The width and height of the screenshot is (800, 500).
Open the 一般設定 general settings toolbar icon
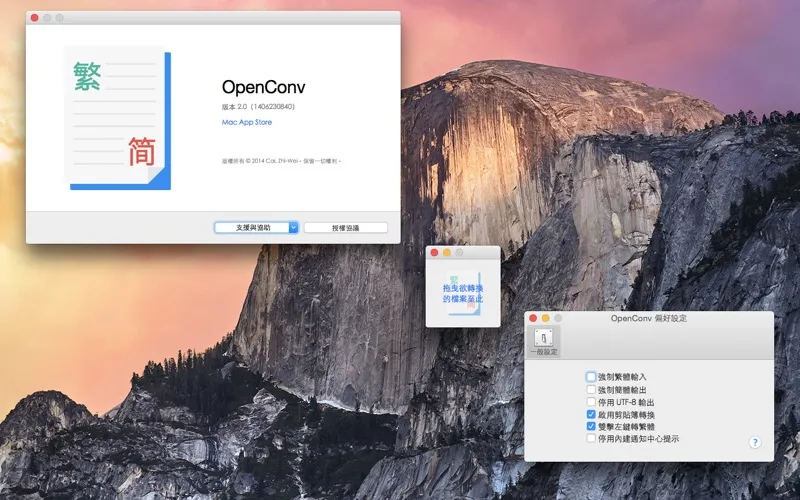[x=544, y=342]
